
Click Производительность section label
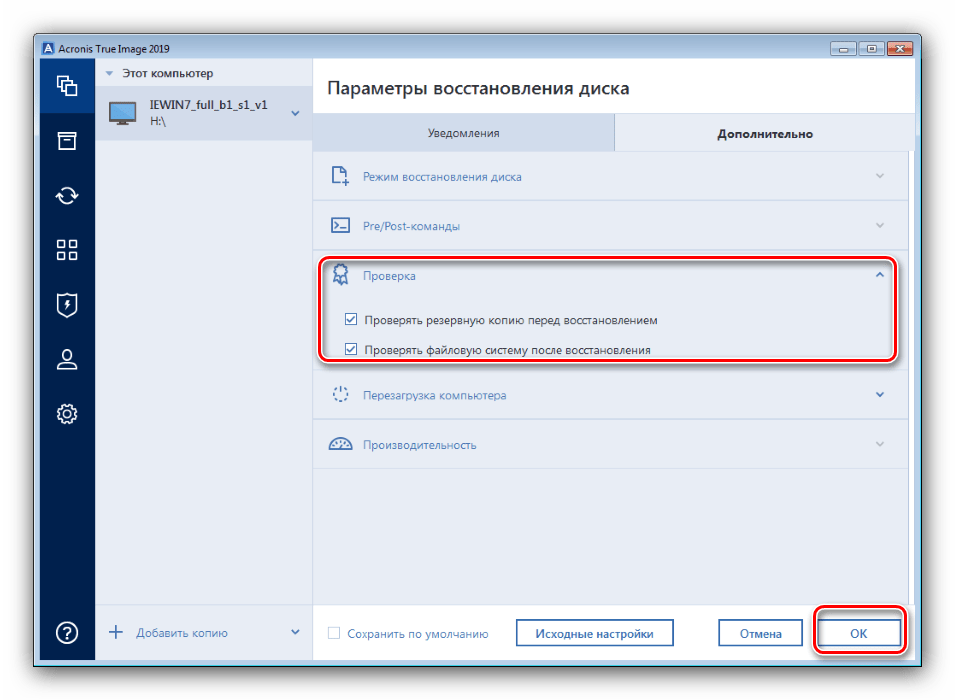420,445
